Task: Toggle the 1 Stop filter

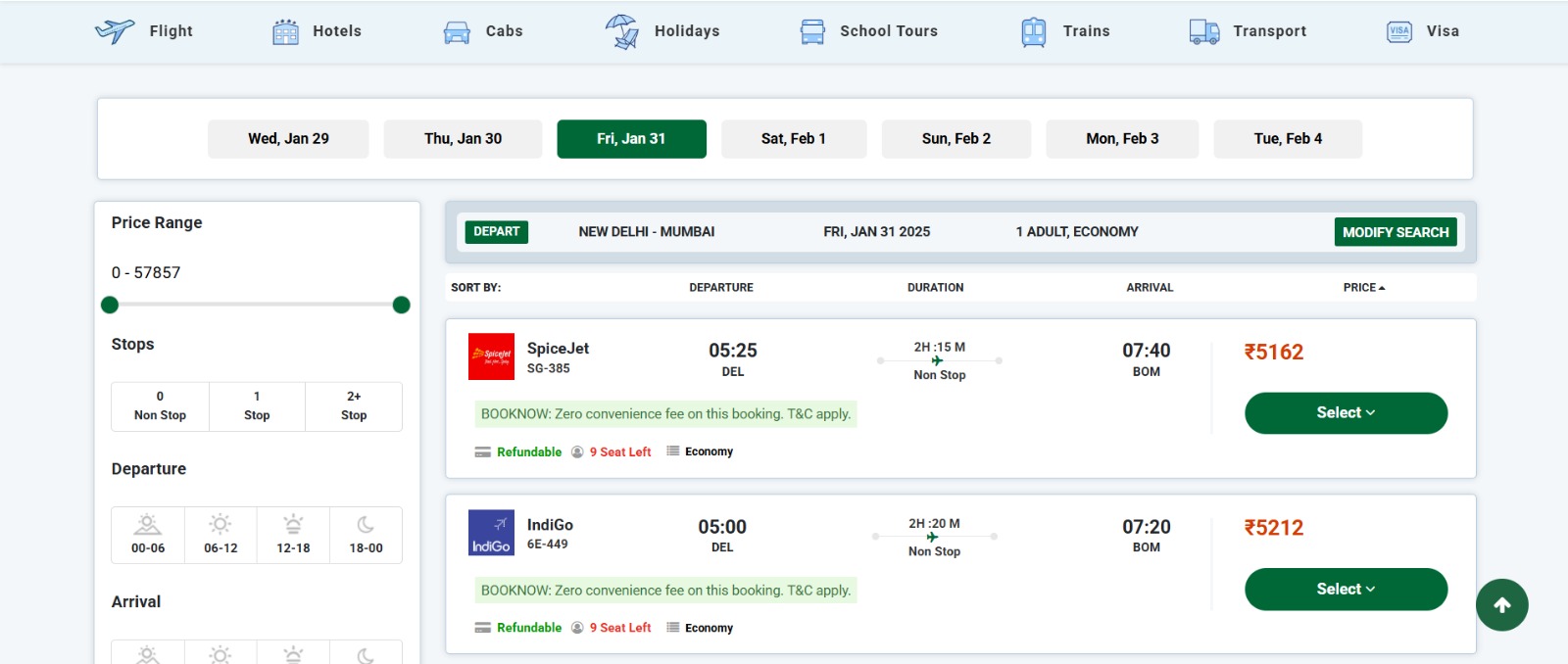Action: [257, 406]
